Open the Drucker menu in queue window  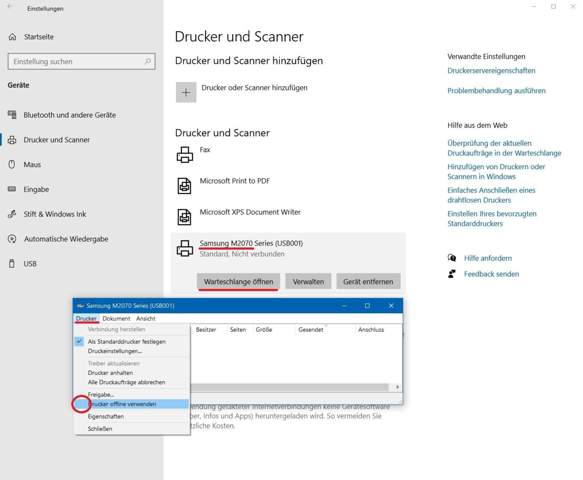tap(86, 319)
